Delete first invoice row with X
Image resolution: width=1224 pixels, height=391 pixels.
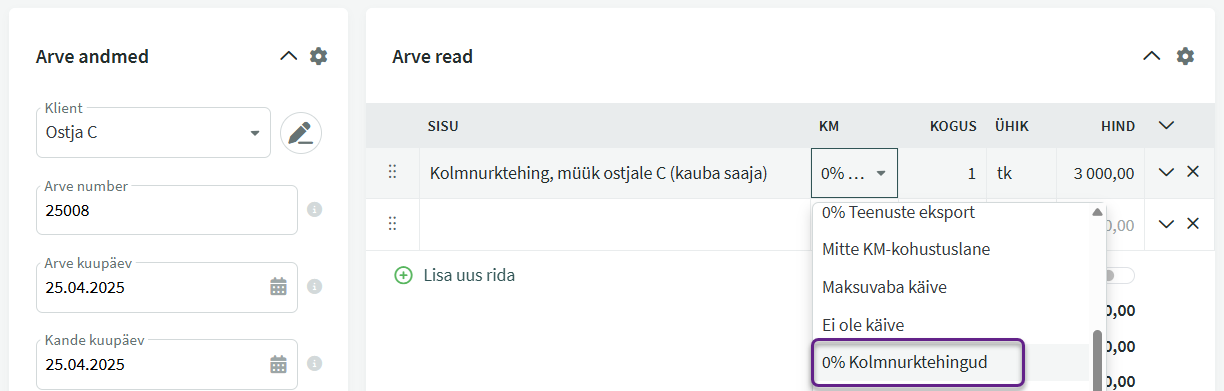[1192, 172]
